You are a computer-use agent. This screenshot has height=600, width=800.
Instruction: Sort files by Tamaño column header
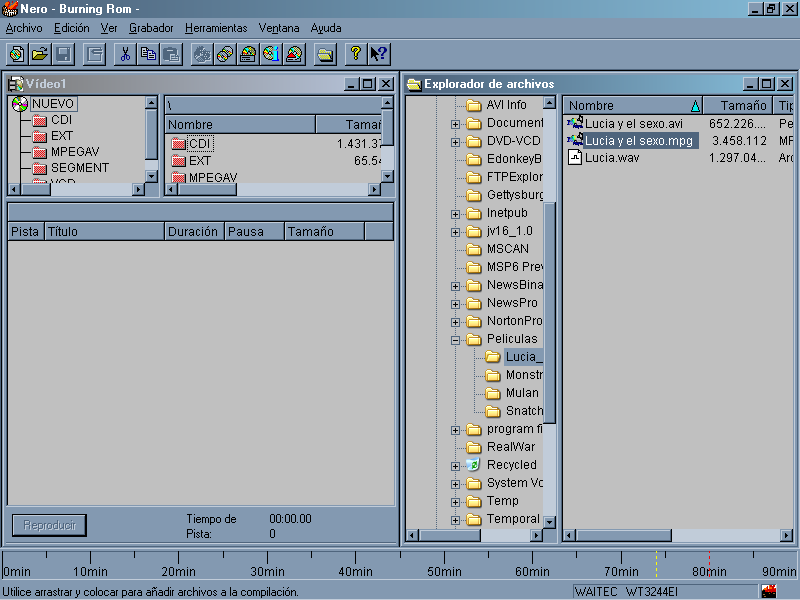pos(737,105)
